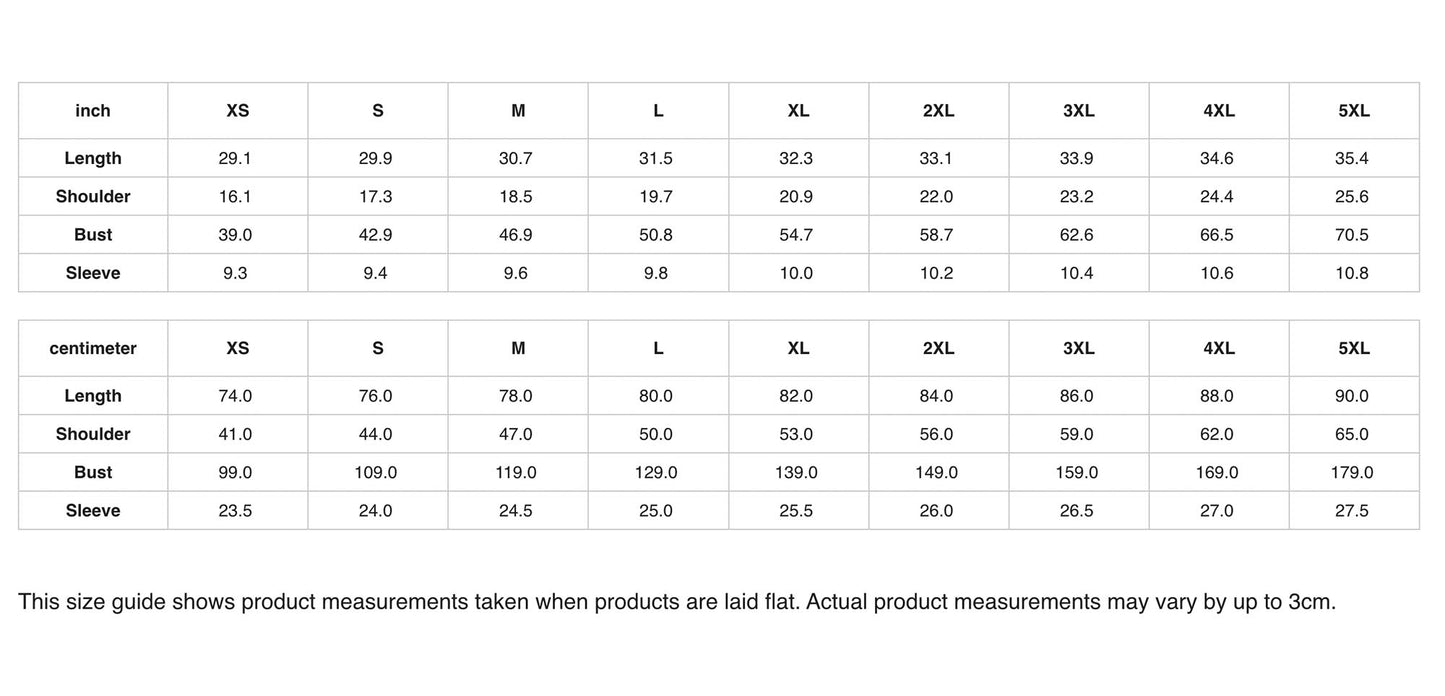Click the 3XL column header in inch table
Image resolution: width=1445 pixels, height=696 pixels.
click(1078, 111)
